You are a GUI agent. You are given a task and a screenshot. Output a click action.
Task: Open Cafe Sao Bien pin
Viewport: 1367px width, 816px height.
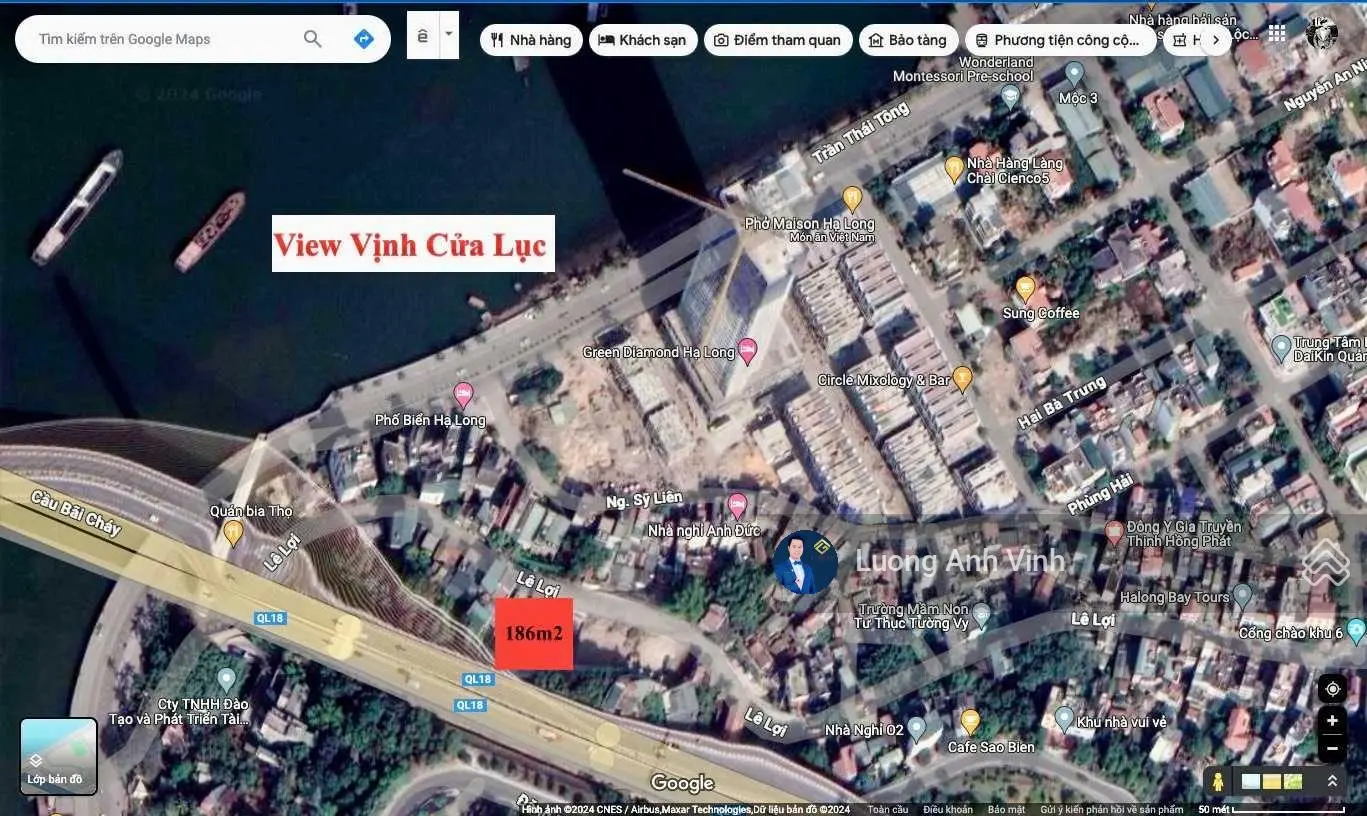click(969, 720)
